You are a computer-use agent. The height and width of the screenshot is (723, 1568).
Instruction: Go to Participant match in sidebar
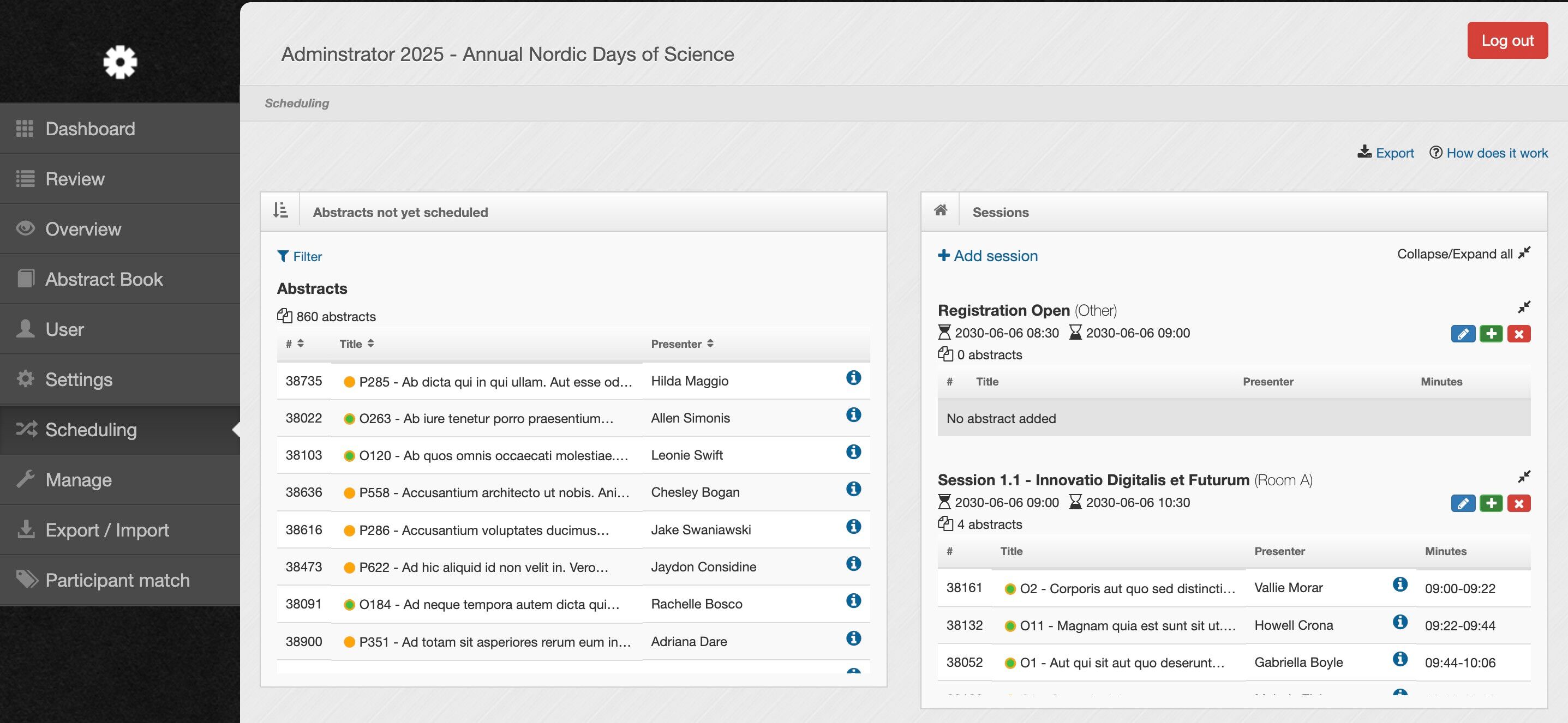pos(117,580)
